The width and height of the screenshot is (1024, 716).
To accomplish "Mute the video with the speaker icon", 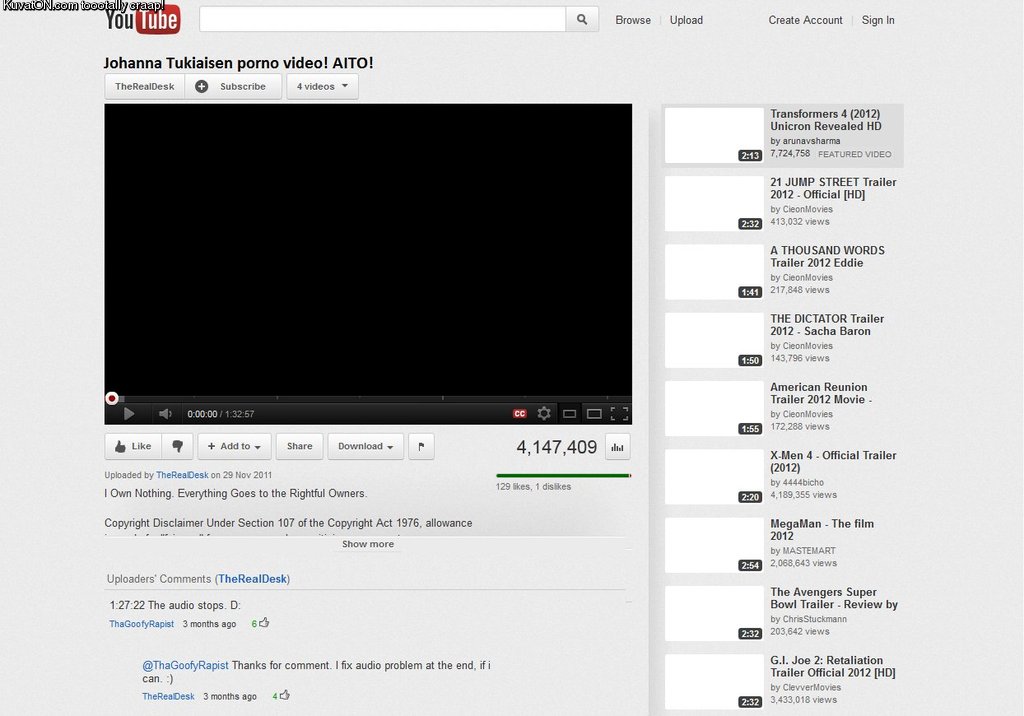I will [165, 414].
